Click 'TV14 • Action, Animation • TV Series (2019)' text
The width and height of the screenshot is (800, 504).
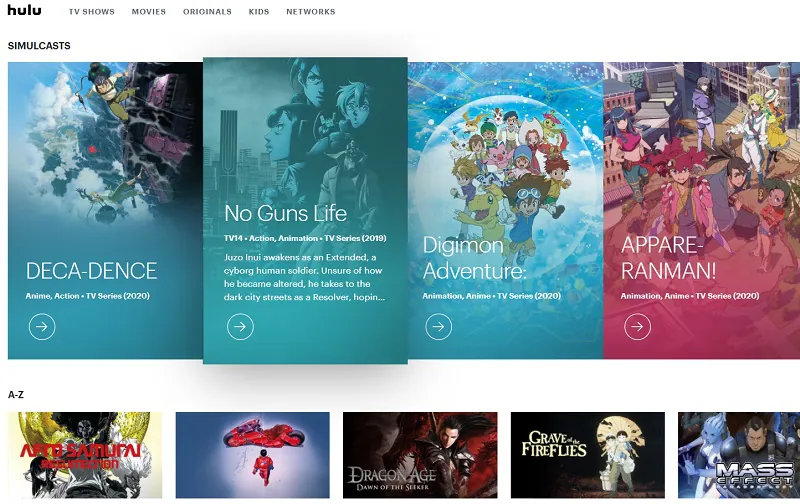coord(305,238)
